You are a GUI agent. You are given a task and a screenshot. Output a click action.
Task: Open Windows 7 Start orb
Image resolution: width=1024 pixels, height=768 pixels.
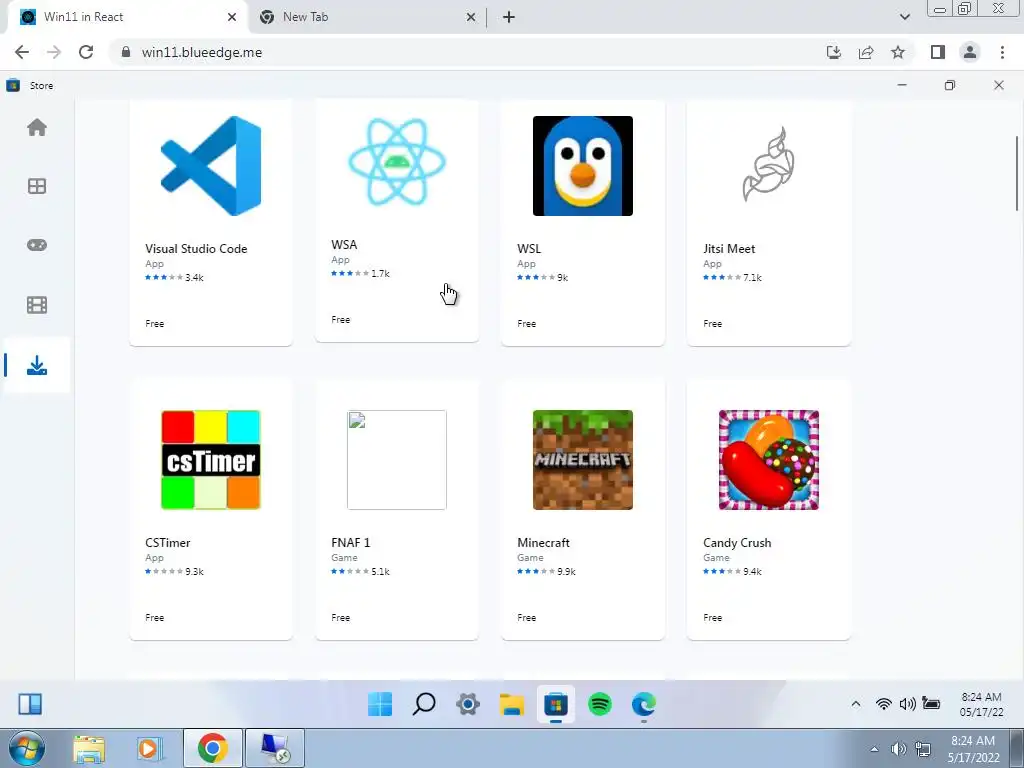[x=26, y=748]
